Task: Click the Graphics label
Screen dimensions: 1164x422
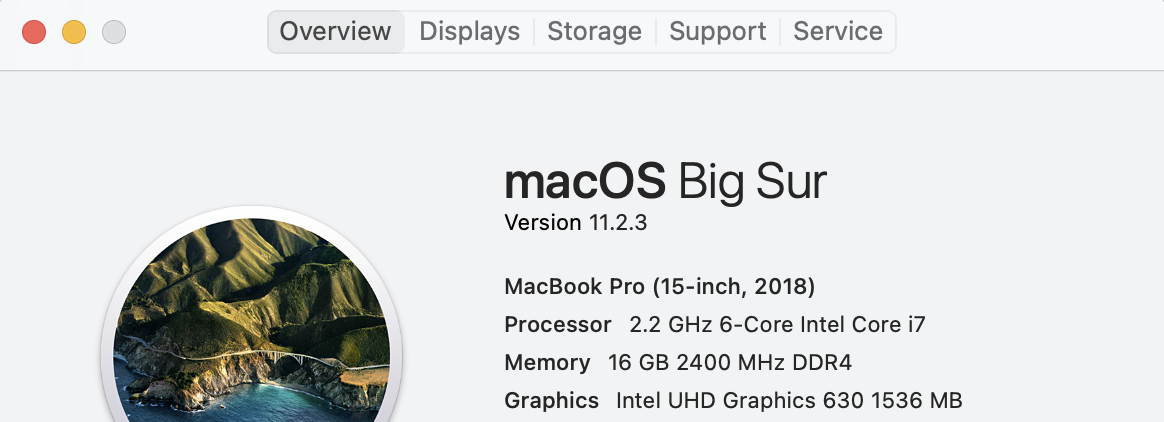Action: (552, 400)
